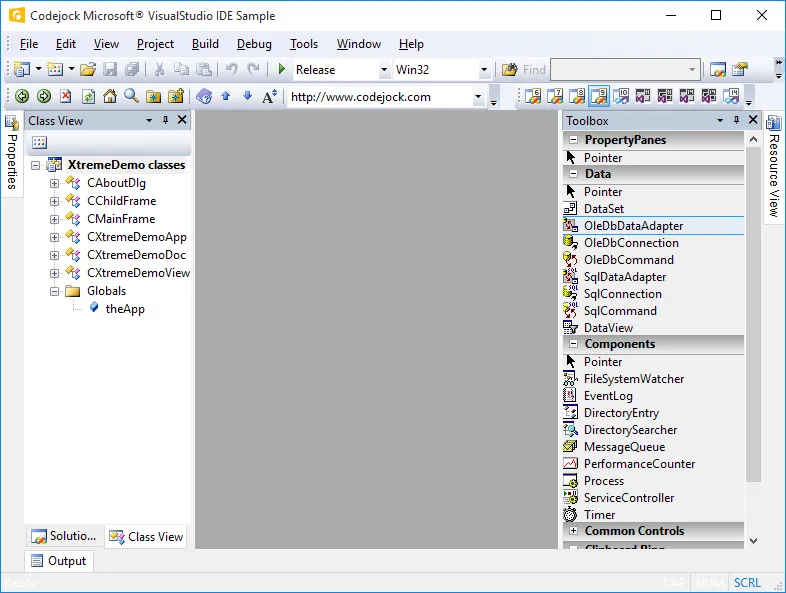Click the Favorites folder star icon

[x=153, y=96]
